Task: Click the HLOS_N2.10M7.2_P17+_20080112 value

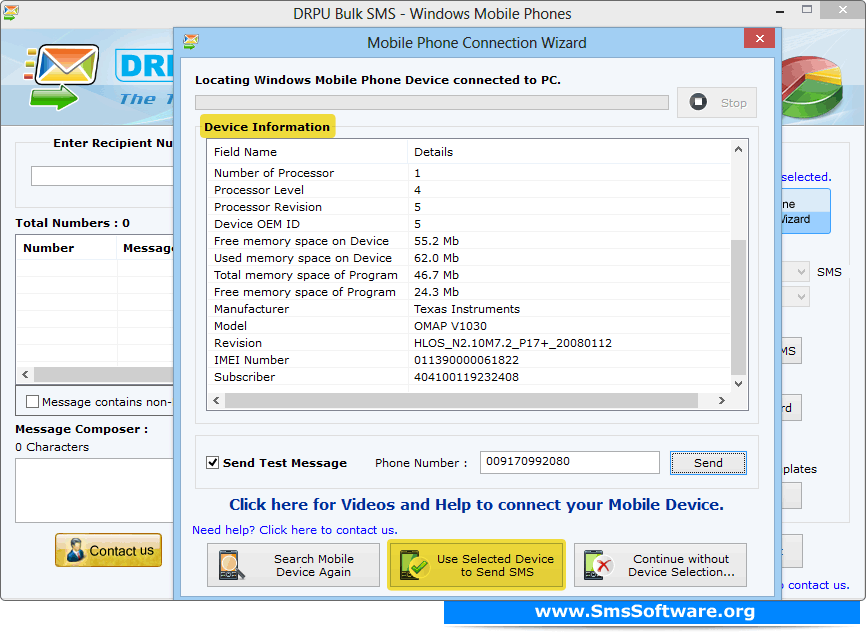Action: [513, 343]
